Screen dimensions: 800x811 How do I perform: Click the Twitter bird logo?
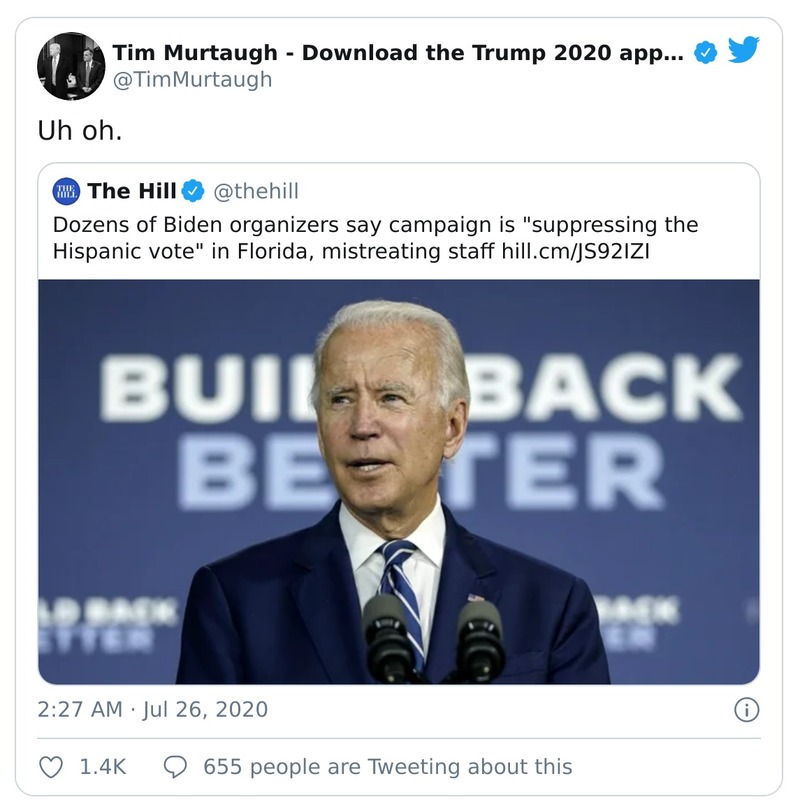click(x=743, y=52)
